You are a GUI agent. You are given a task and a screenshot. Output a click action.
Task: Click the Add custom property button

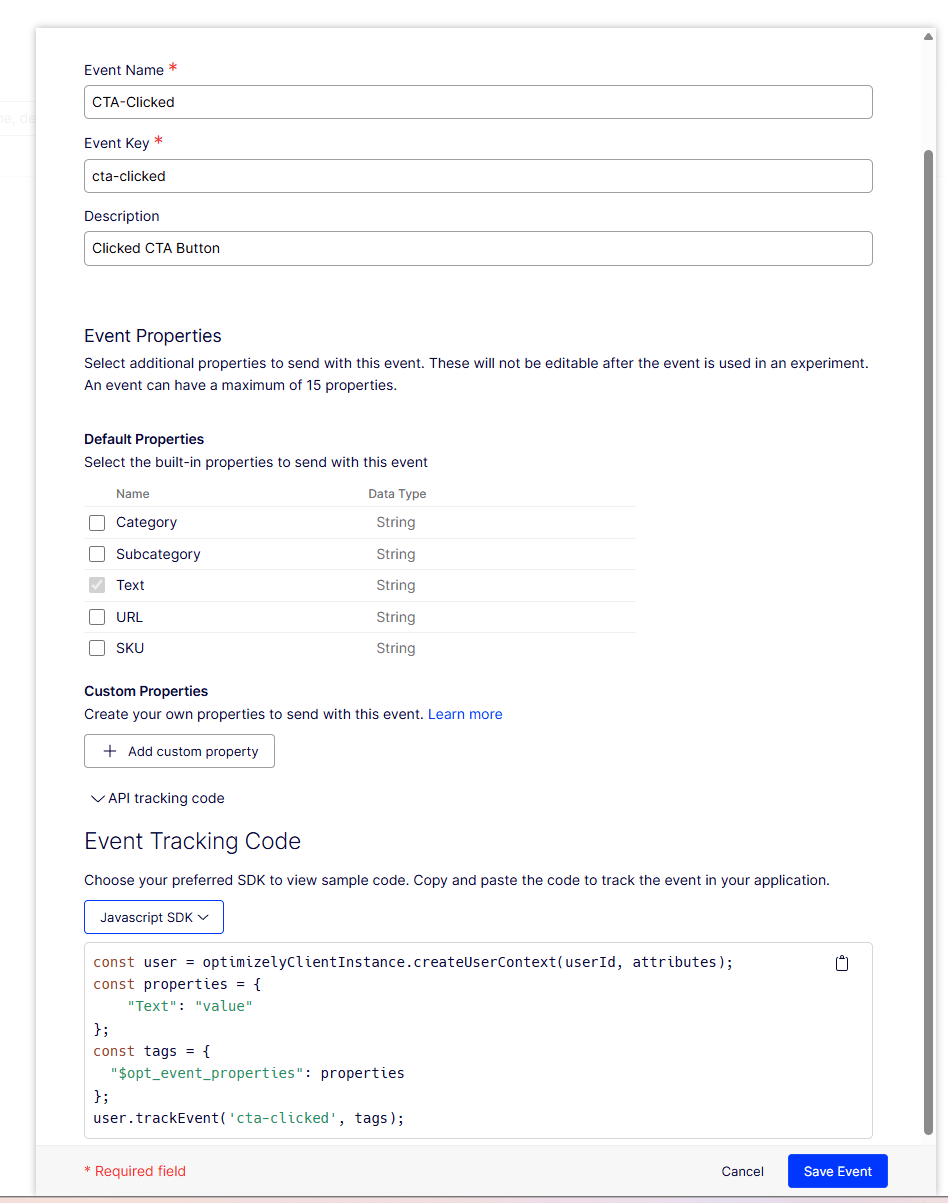[178, 750]
